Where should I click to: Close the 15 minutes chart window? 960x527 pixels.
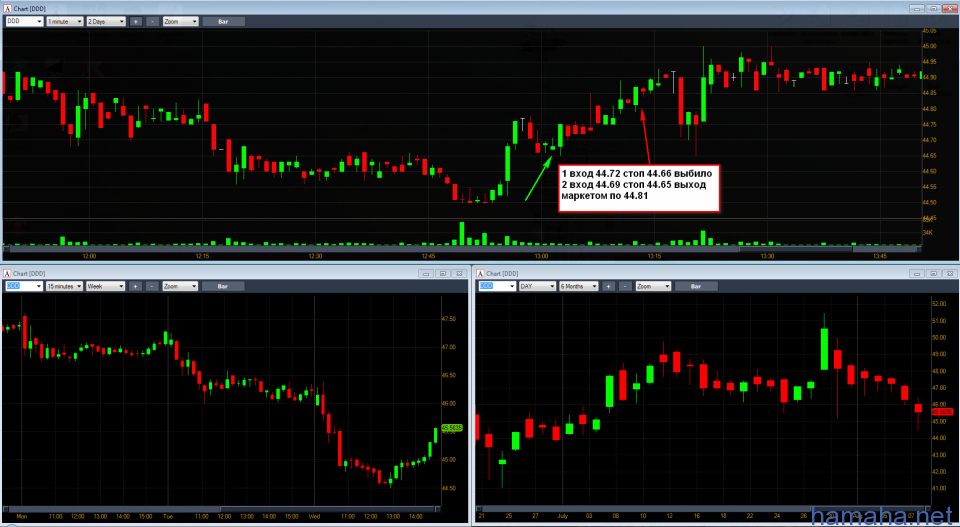459,273
